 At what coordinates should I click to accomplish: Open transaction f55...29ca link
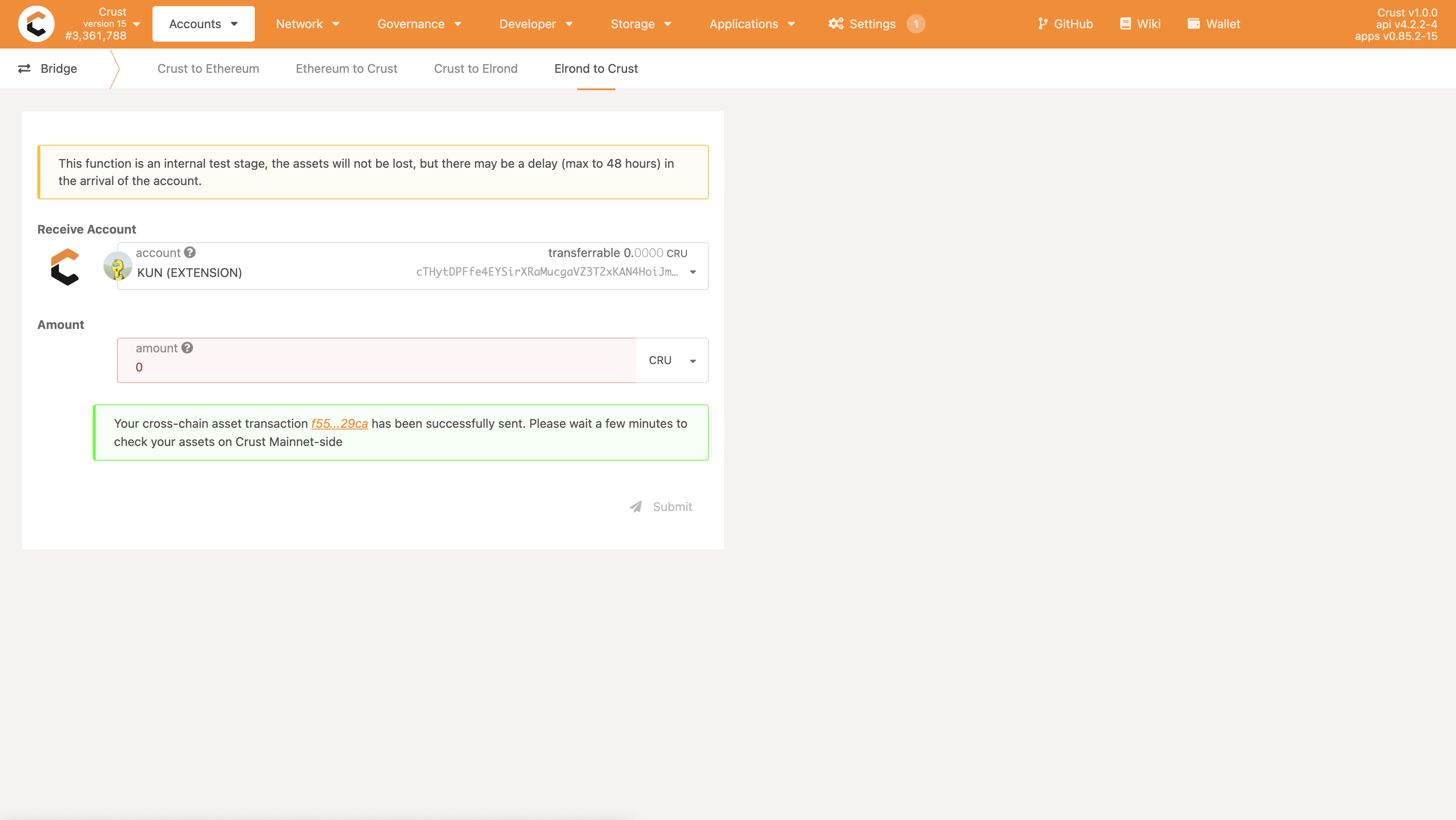click(339, 423)
